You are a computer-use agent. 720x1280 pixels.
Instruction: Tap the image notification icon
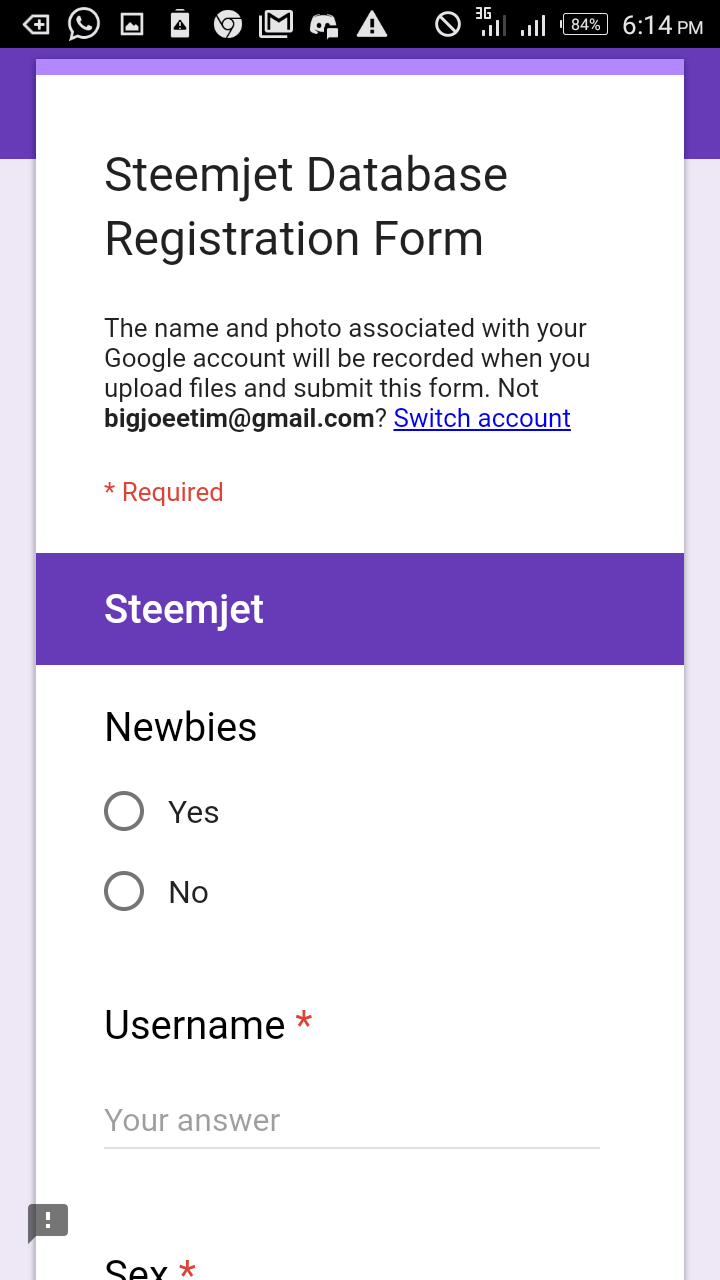(132, 25)
